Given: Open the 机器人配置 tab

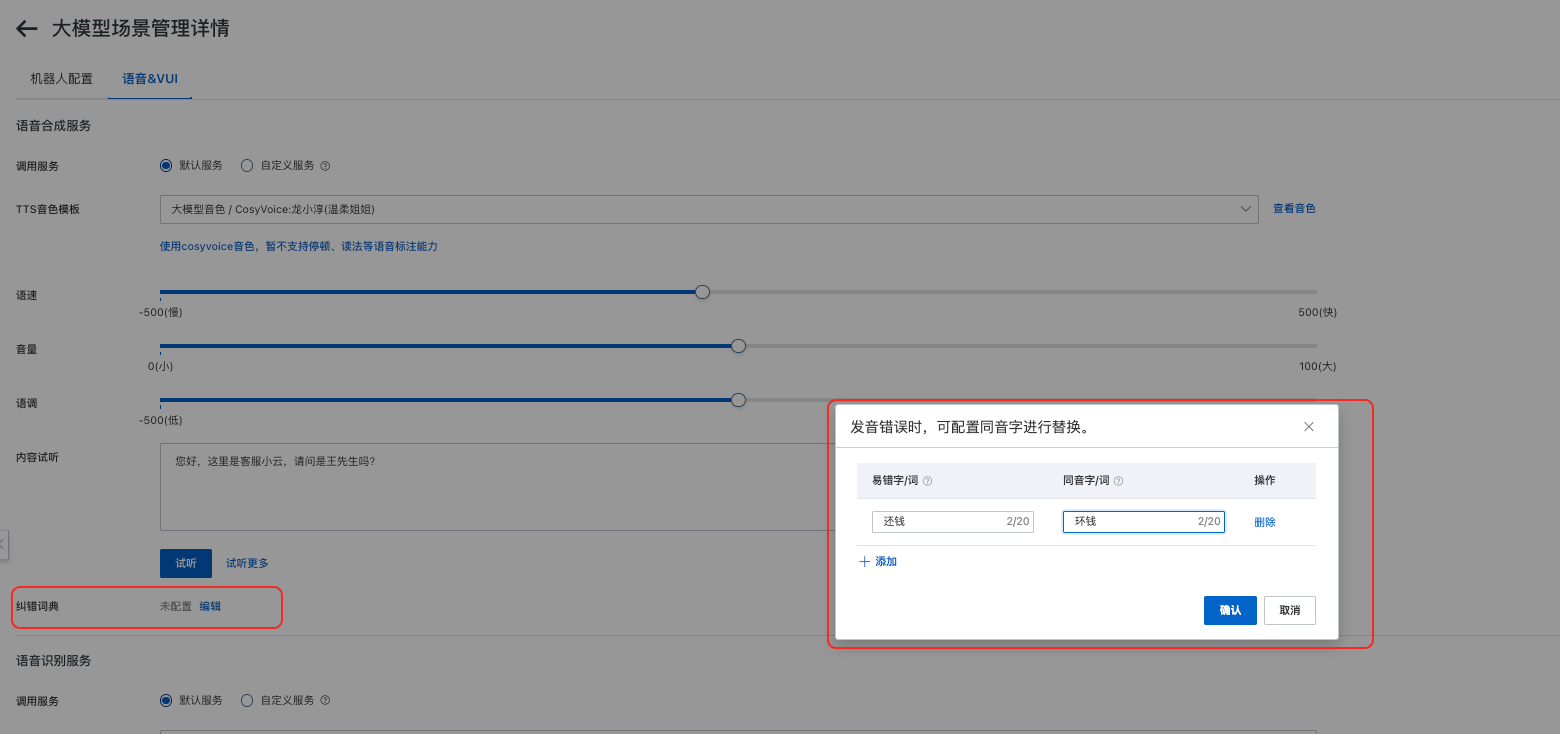Looking at the screenshot, I should click(x=62, y=78).
